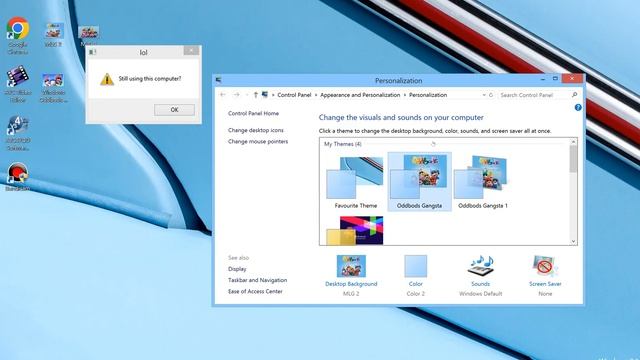Open Sounds via the music notes icon
The height and width of the screenshot is (360, 640).
click(480, 266)
